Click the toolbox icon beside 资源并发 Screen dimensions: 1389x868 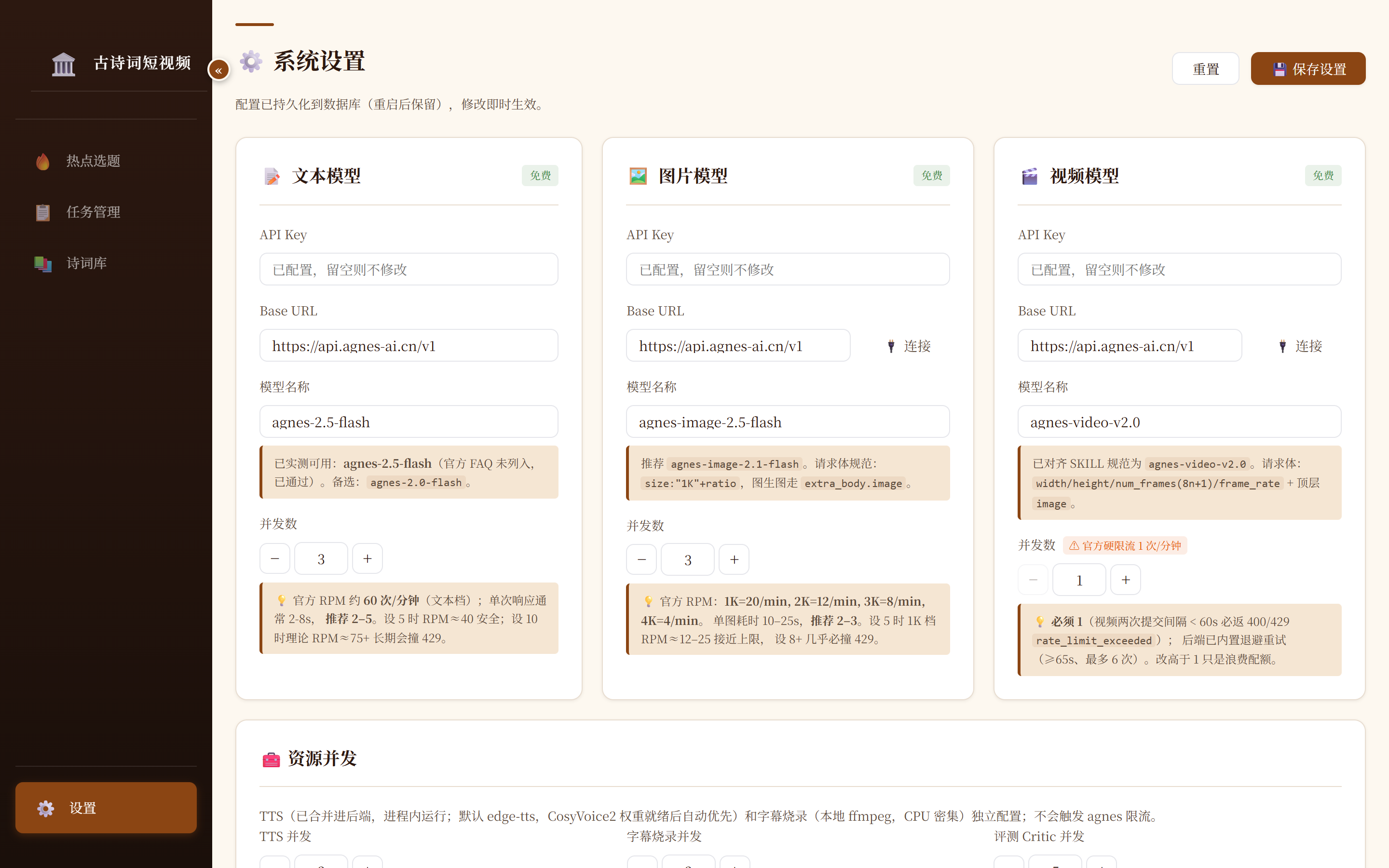coord(271,759)
